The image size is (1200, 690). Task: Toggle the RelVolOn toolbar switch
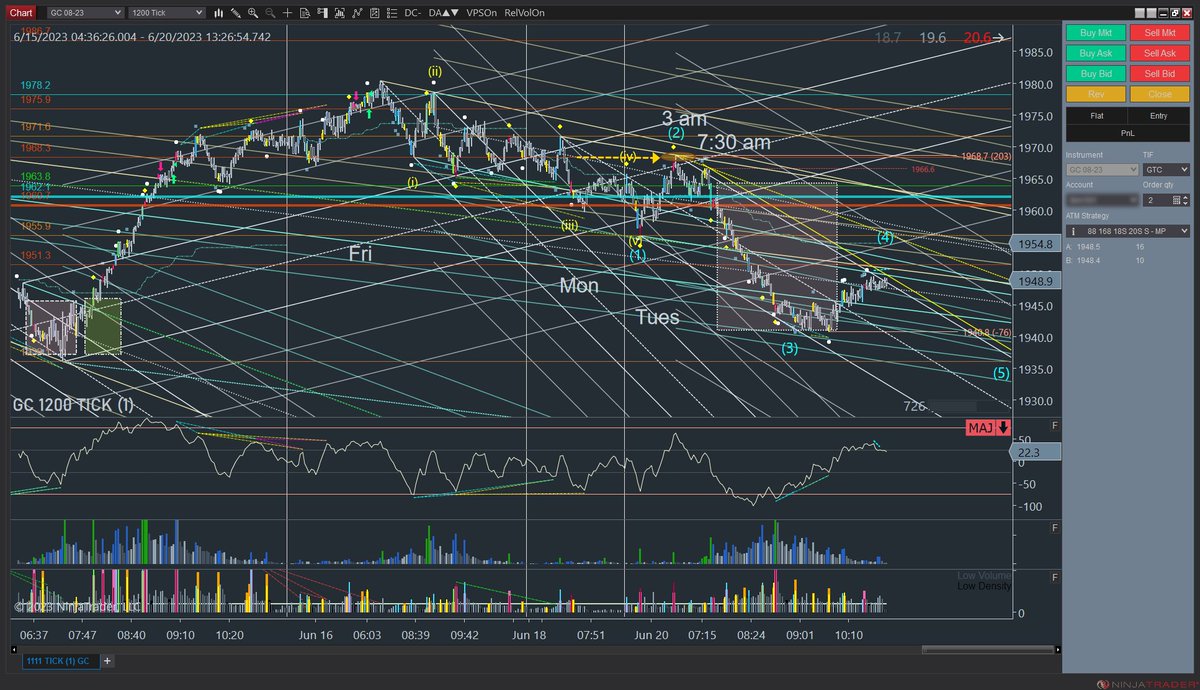pos(524,13)
